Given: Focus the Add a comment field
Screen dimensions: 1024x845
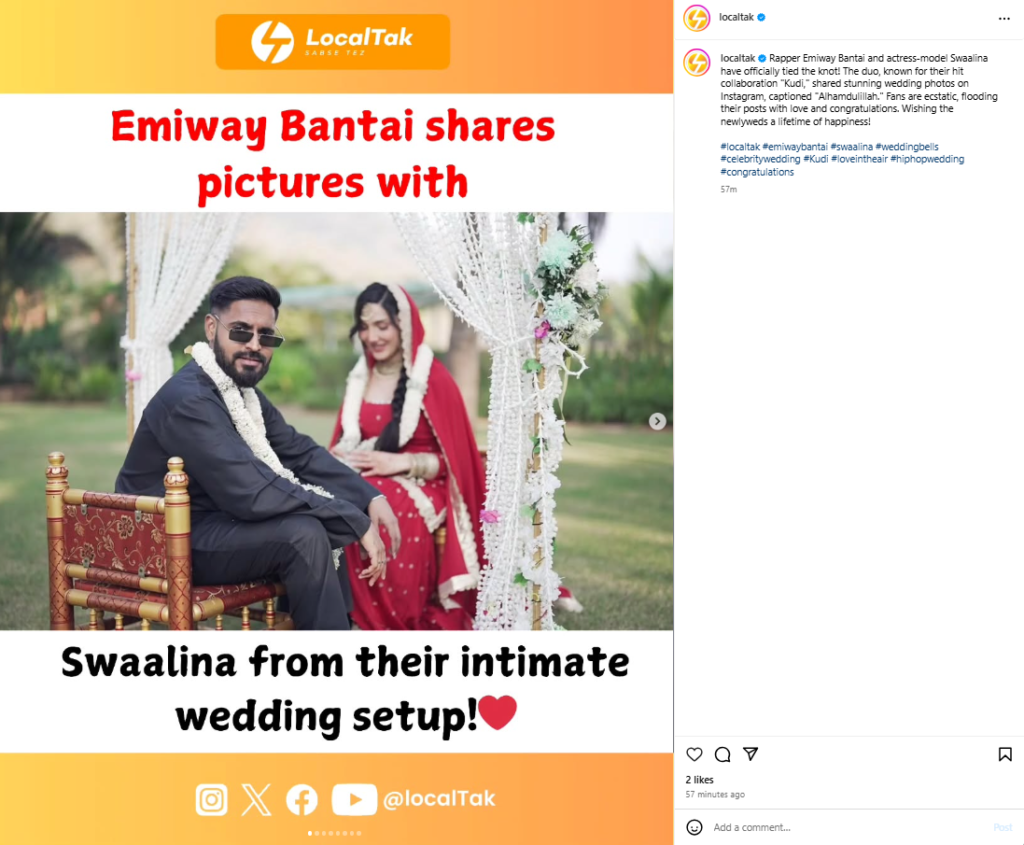Looking at the screenshot, I should pos(849,827).
